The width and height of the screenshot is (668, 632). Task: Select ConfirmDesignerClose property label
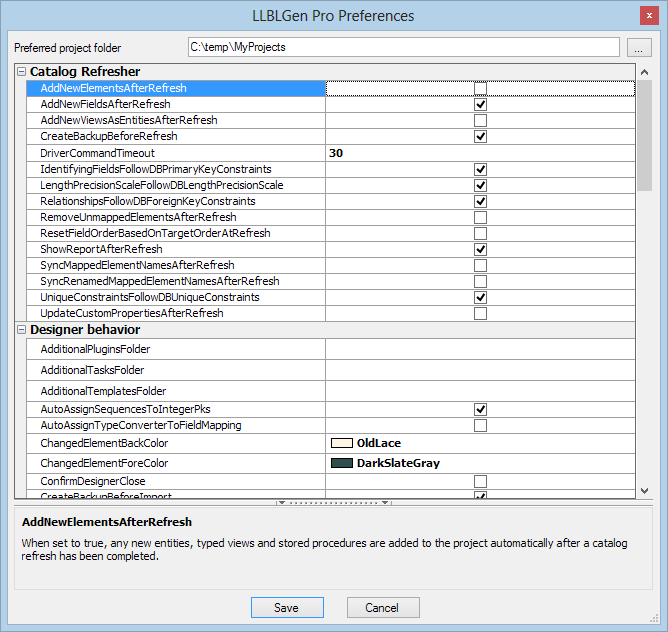coord(92,481)
